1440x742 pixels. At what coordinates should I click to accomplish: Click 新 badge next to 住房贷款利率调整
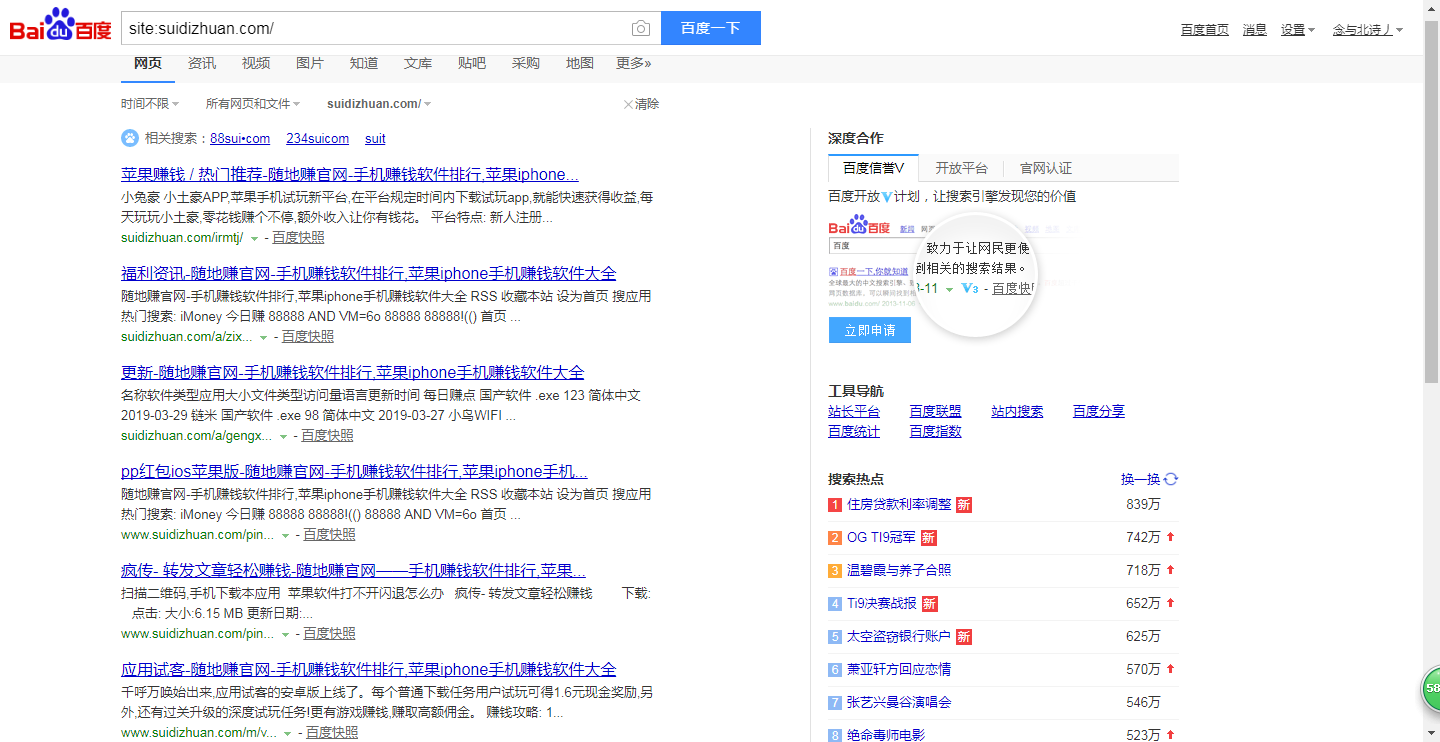point(964,505)
